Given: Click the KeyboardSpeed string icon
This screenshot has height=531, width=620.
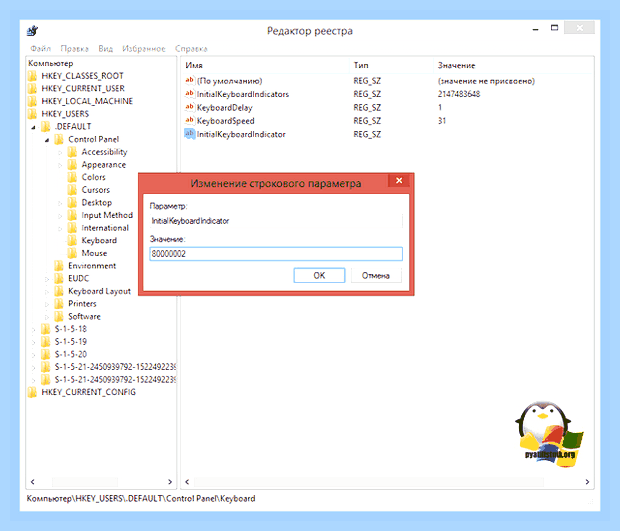Looking at the screenshot, I should pyautogui.click(x=189, y=120).
